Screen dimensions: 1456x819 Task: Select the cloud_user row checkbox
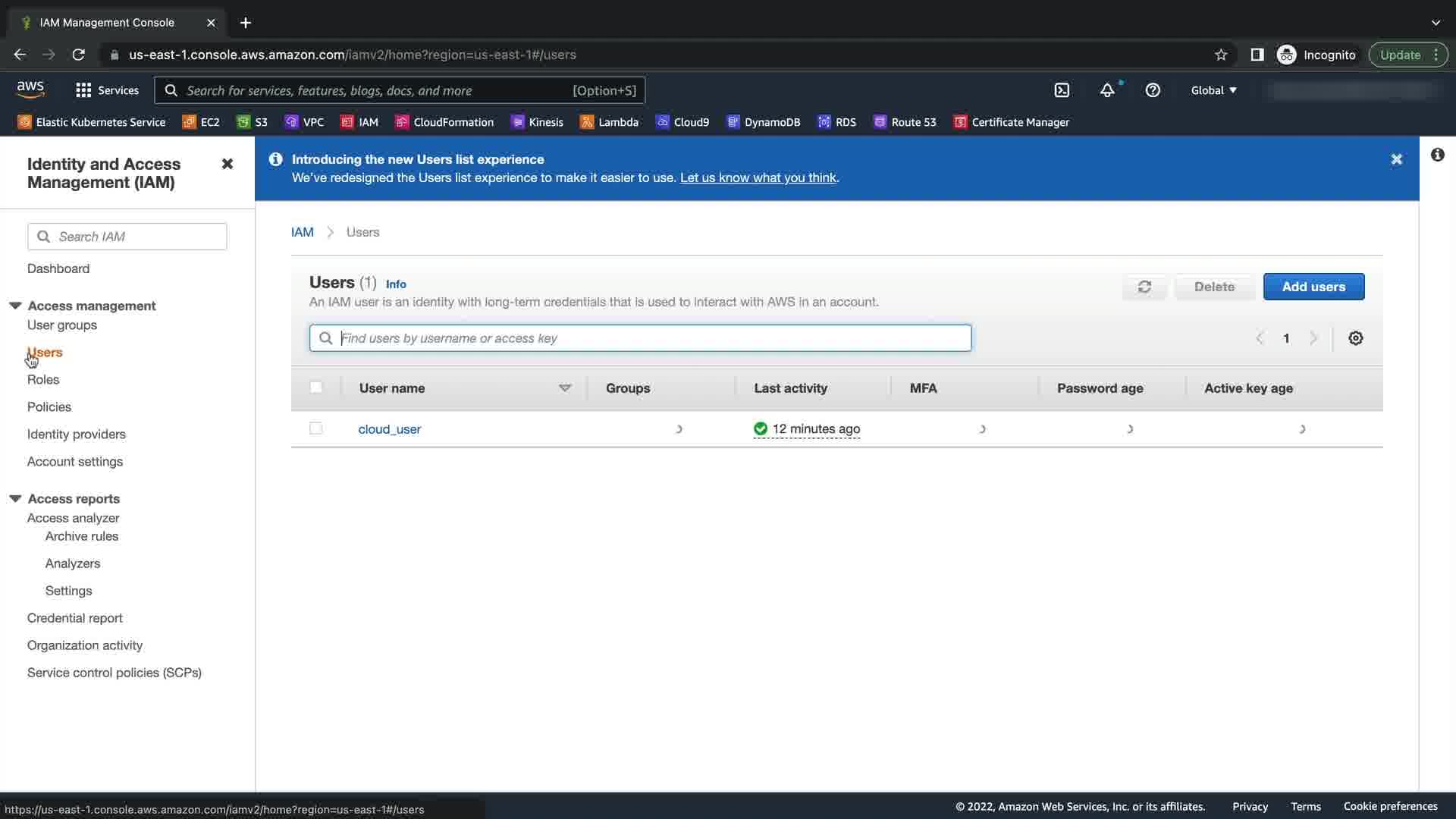pyautogui.click(x=316, y=428)
